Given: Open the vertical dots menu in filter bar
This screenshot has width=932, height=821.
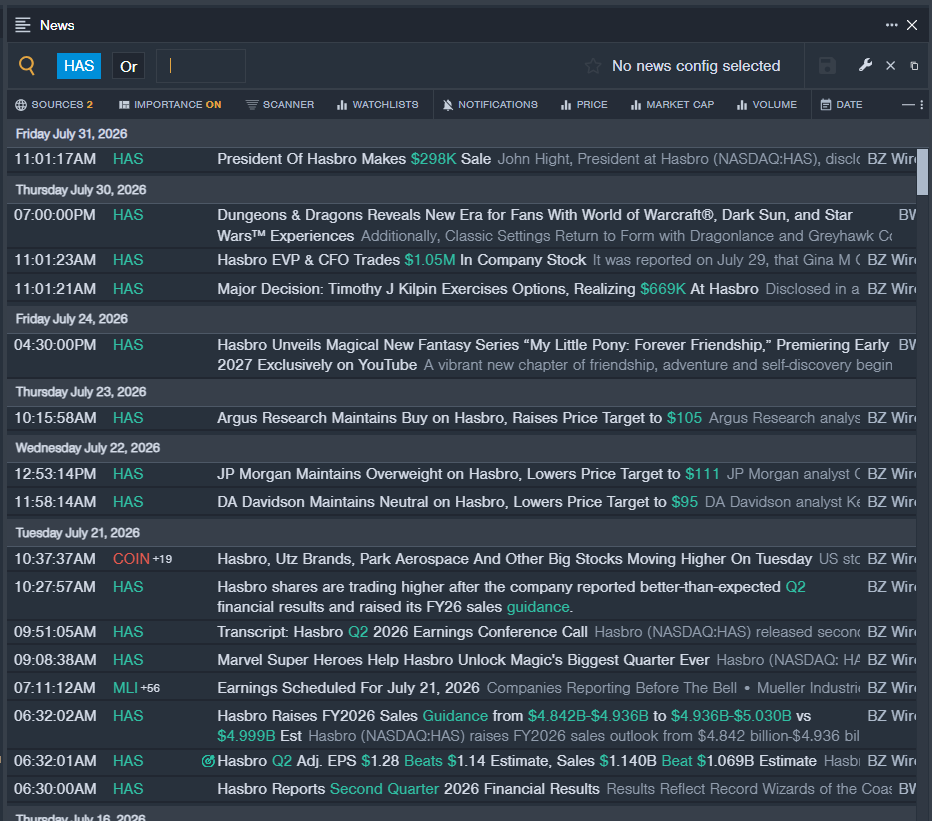Looking at the screenshot, I should [x=921, y=105].
